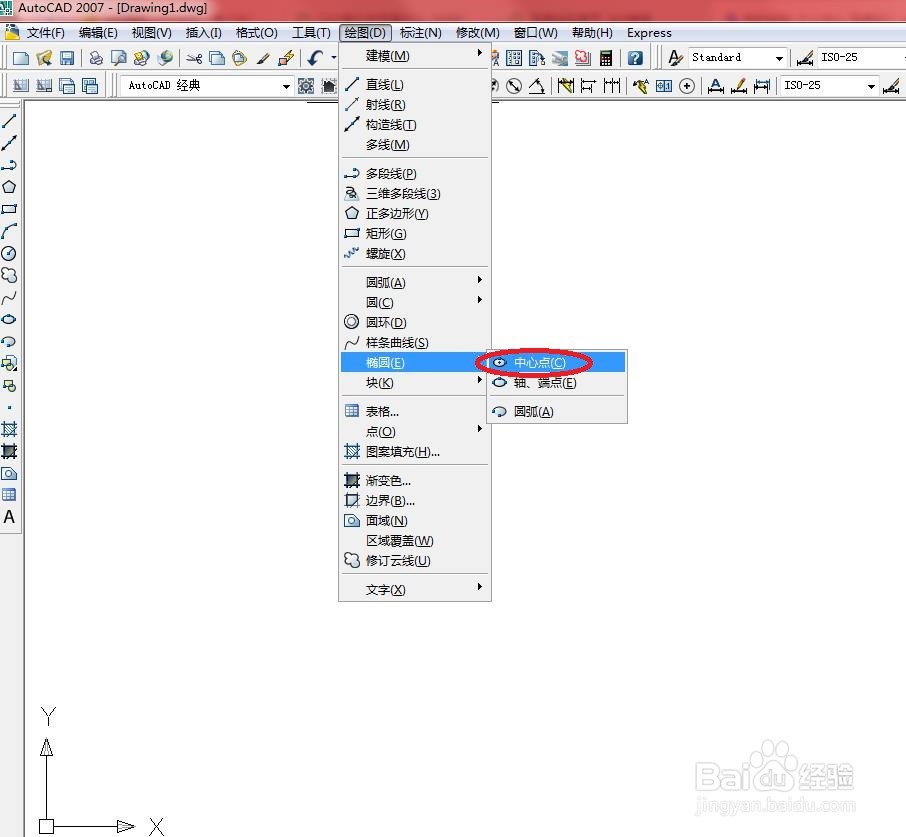Image resolution: width=906 pixels, height=837 pixels.
Task: Click the Calculator icon
Action: pos(606,58)
